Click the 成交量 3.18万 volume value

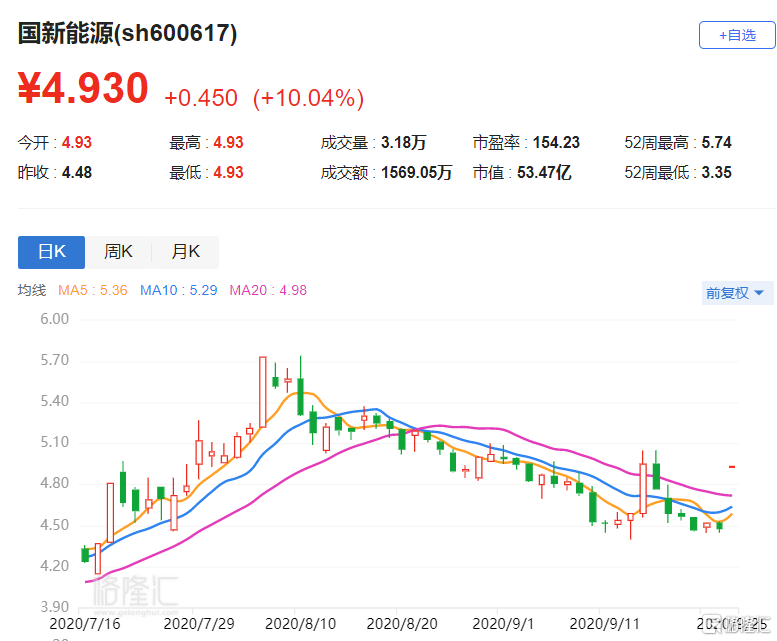pos(373,143)
